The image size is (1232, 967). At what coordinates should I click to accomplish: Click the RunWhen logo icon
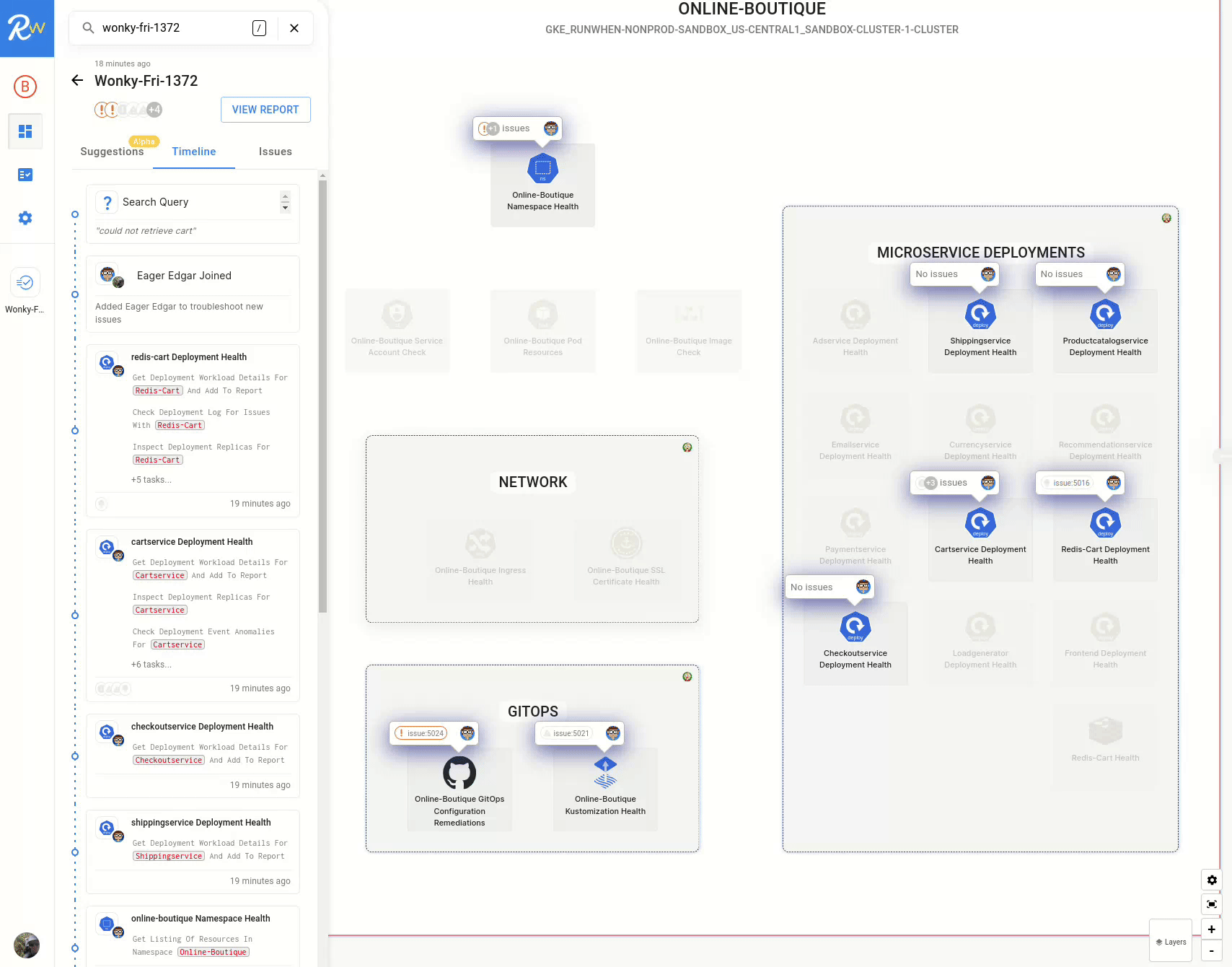27,28
